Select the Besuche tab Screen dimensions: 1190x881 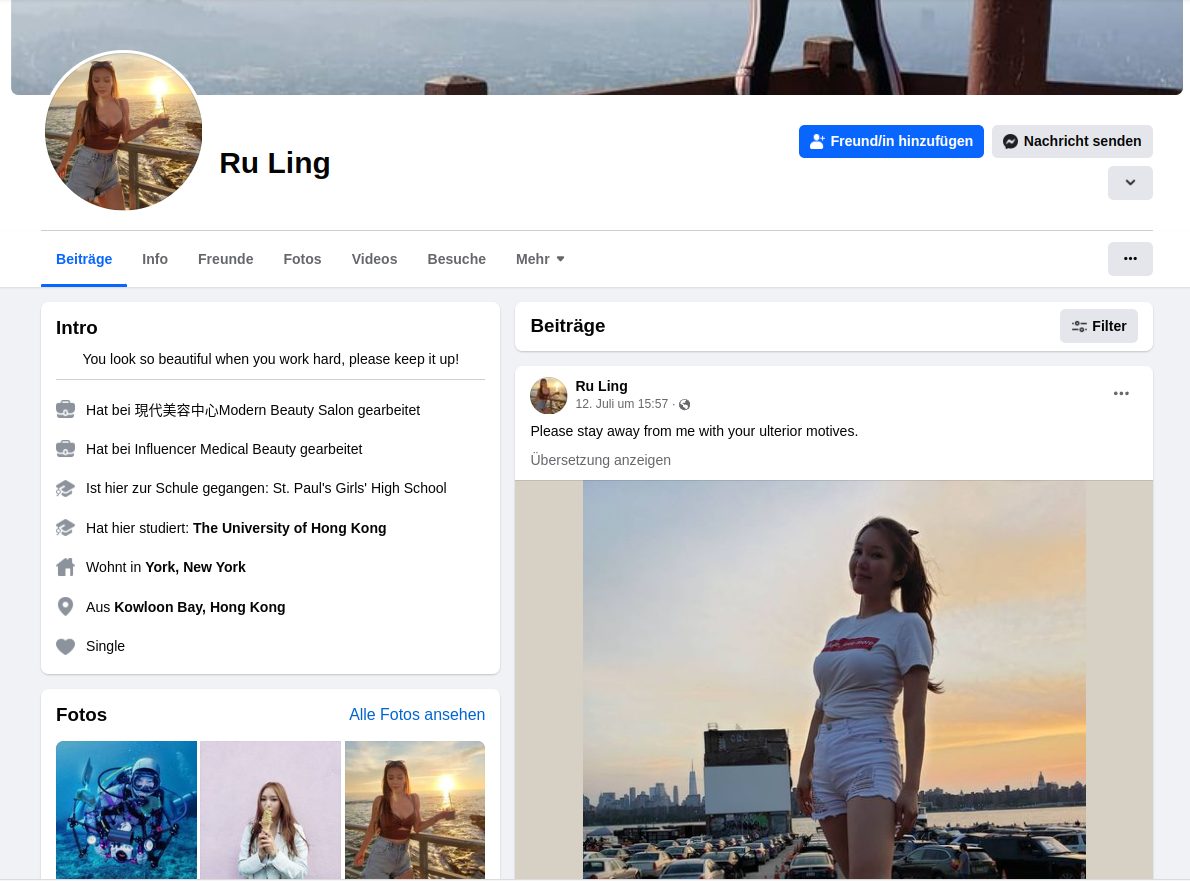click(456, 260)
